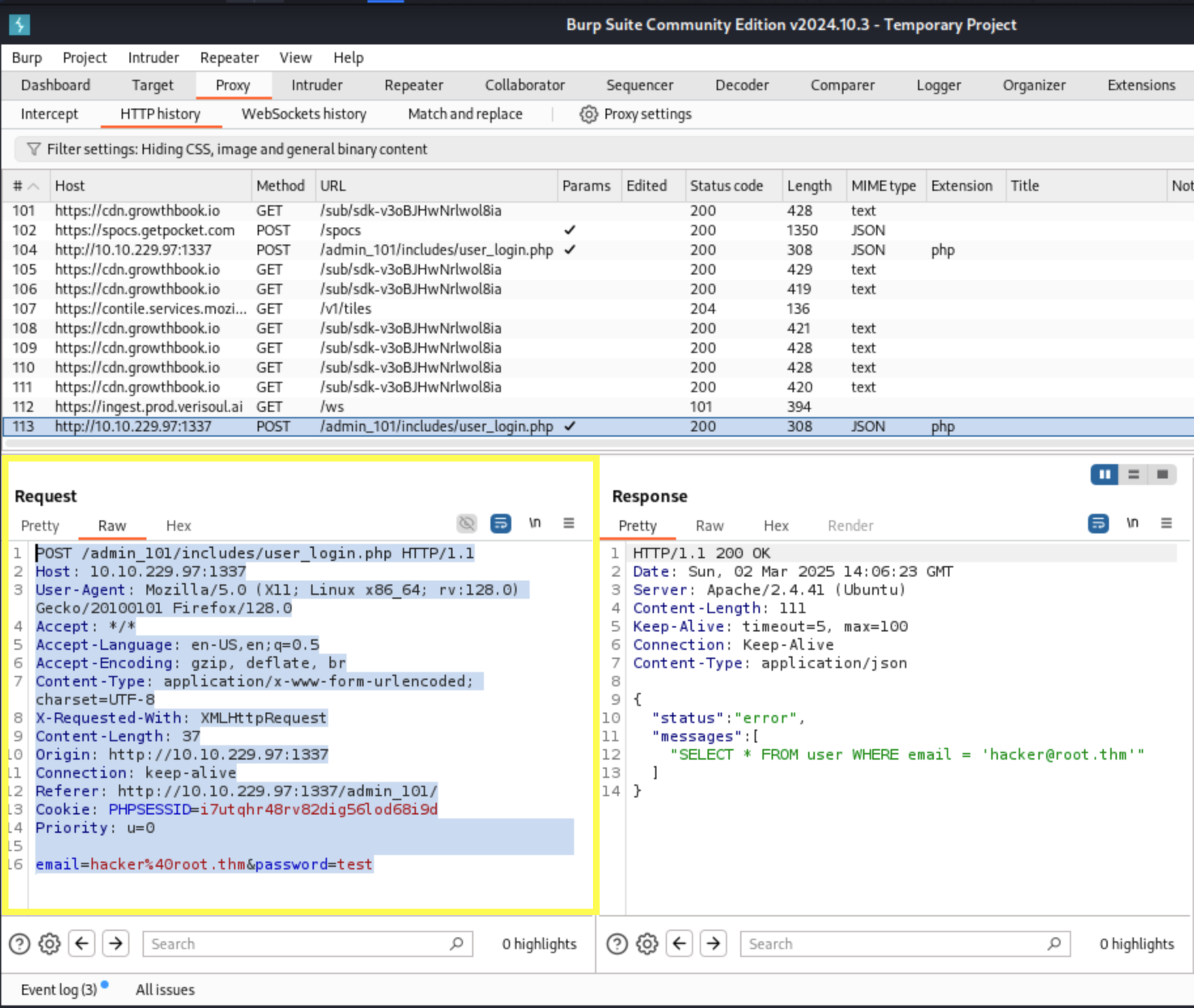Pause live capture using the pause icon
Viewport: 1194px width, 1008px height.
[x=1104, y=475]
